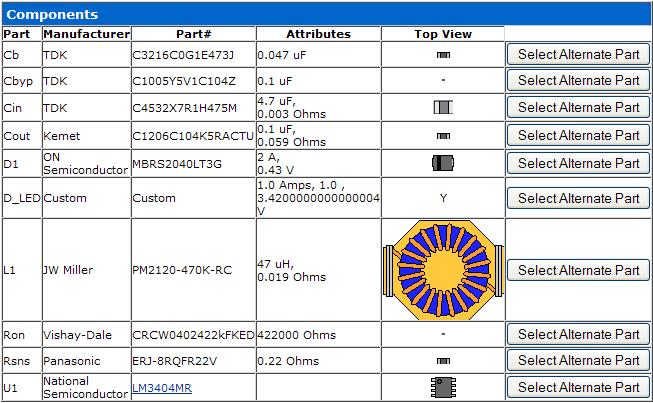This screenshot has width=653, height=403.
Task: Click the D_LED part name cell
Action: coord(22,198)
